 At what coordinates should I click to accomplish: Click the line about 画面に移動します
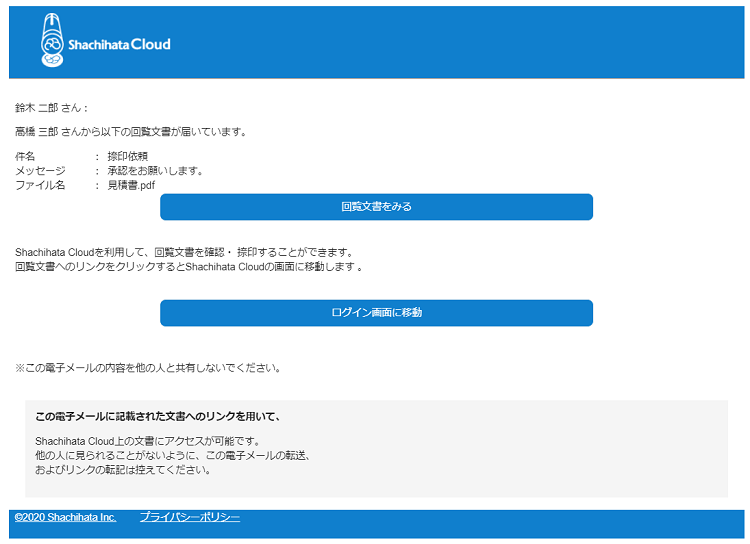188,266
